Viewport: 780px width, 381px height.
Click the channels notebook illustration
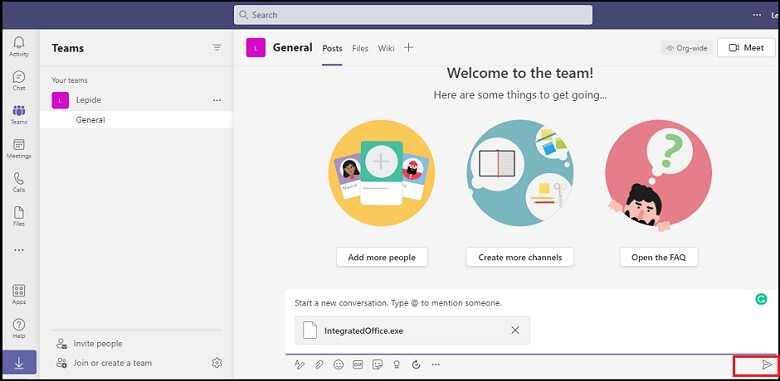520,173
